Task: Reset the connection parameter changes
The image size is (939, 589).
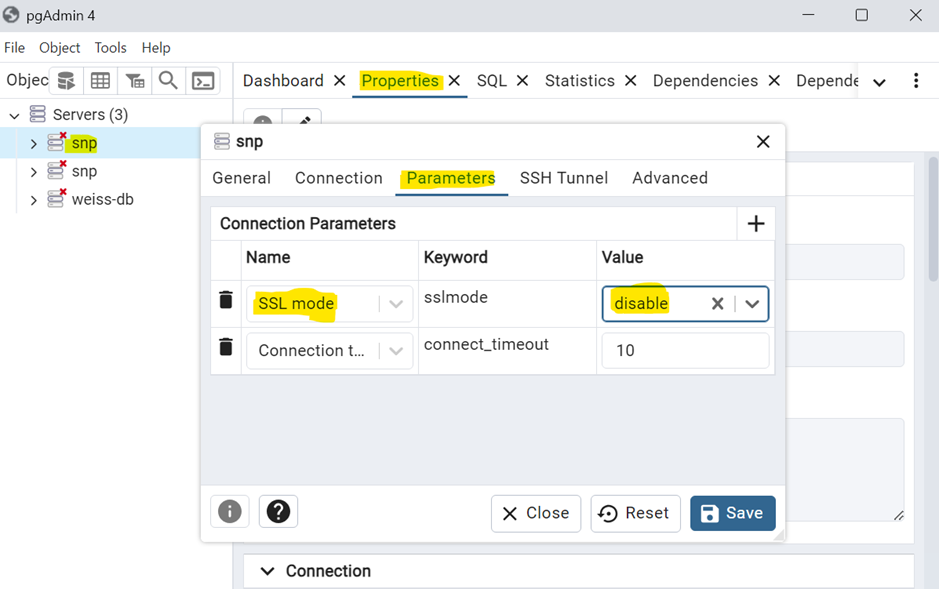Action: tap(635, 511)
